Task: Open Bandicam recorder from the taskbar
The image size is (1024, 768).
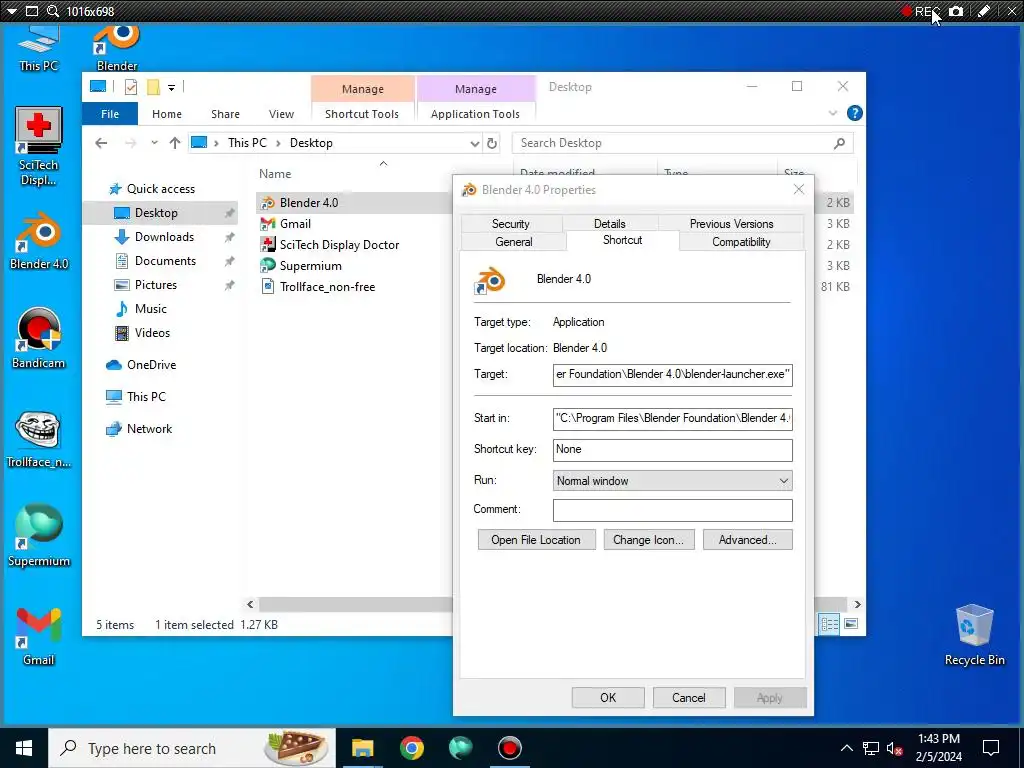Action: [x=509, y=748]
